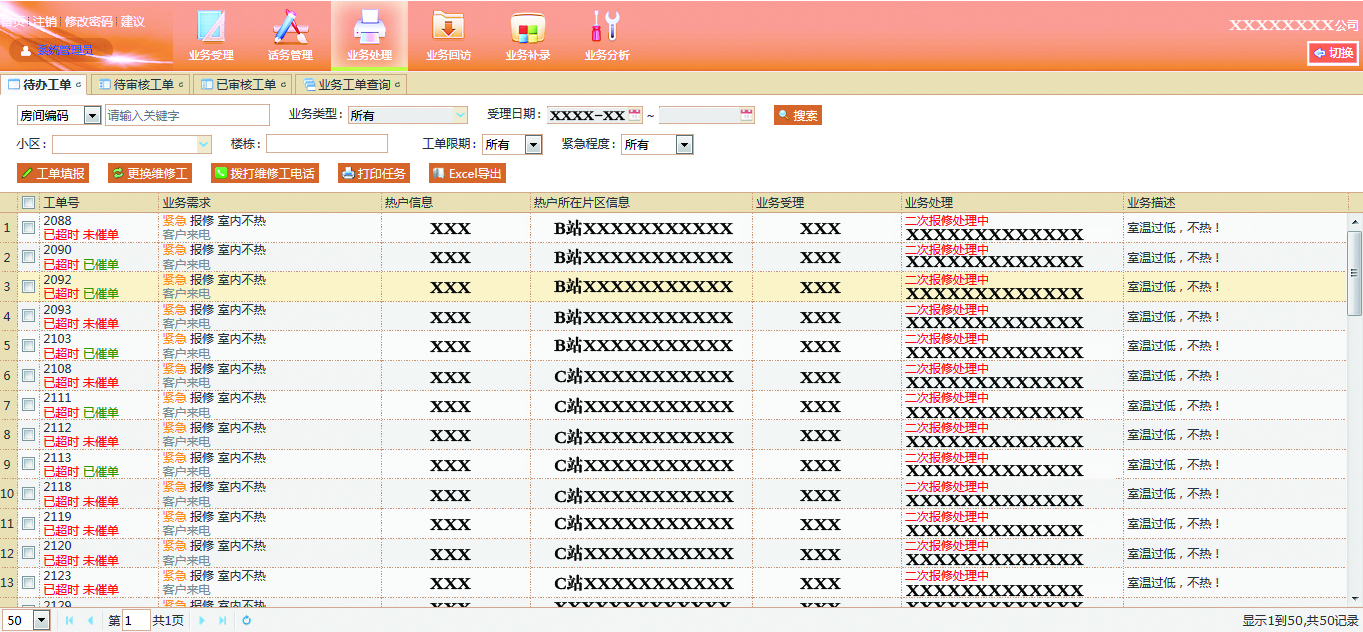Tick the checkbox for work order 2108
The width and height of the screenshot is (1363, 632).
(x=29, y=375)
